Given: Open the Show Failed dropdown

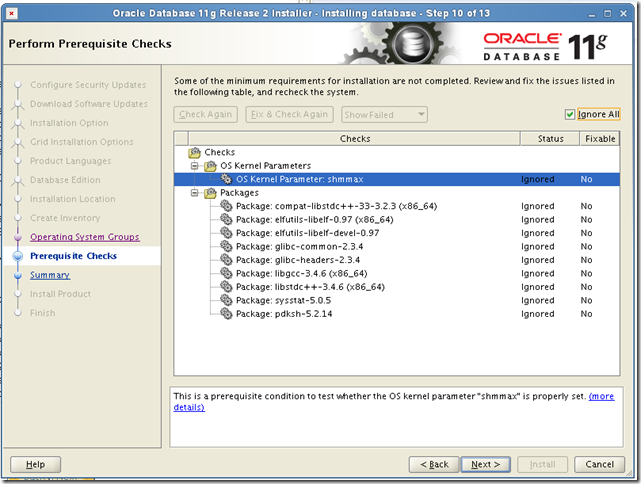Looking at the screenshot, I should point(384,115).
